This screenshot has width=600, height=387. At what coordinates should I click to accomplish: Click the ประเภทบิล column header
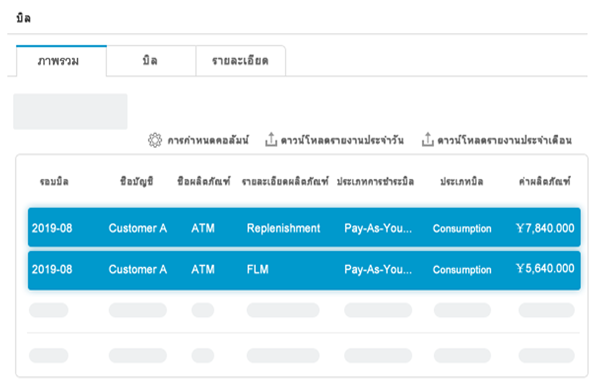461,181
